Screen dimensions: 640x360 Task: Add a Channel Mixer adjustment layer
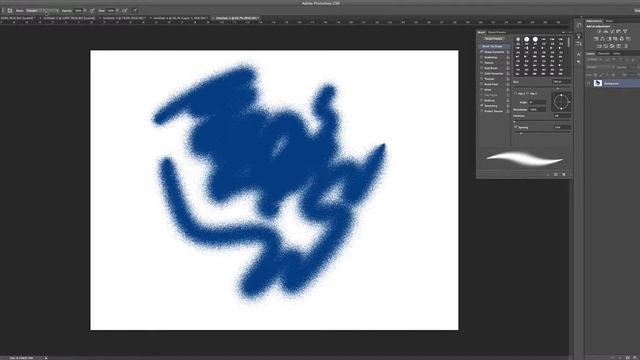(x=622, y=39)
